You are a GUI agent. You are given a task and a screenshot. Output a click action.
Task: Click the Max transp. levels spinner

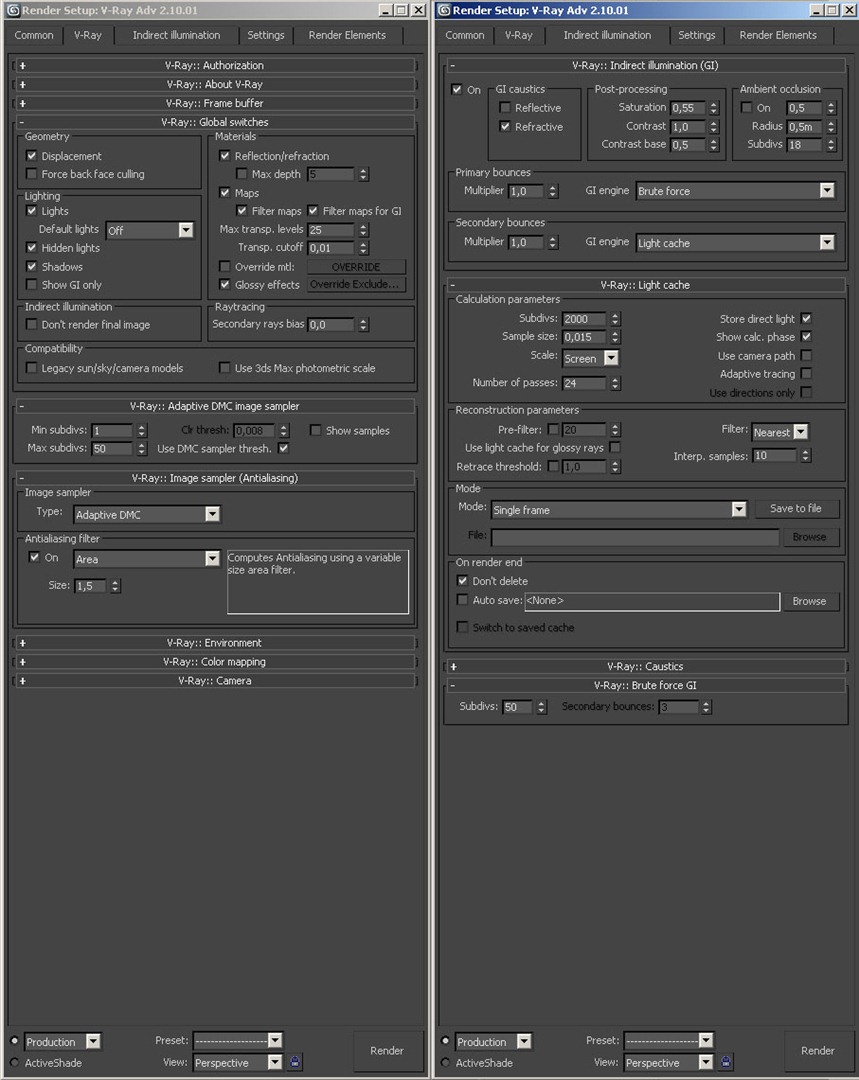click(x=364, y=230)
